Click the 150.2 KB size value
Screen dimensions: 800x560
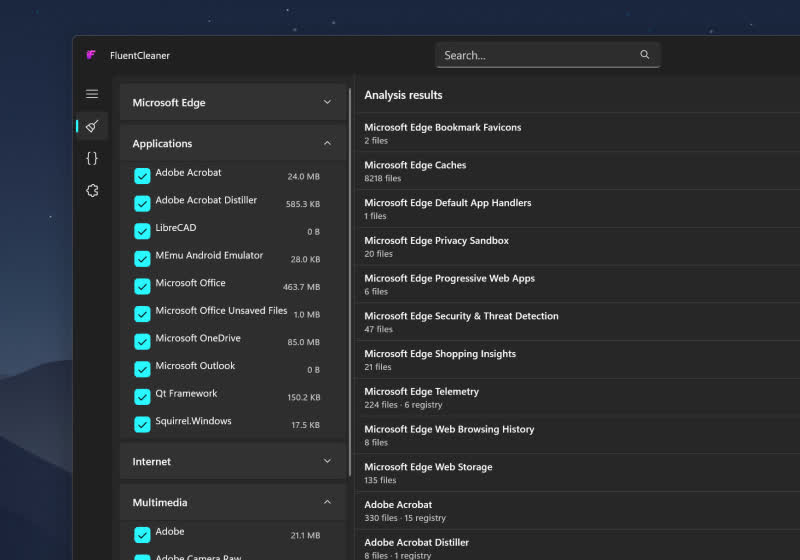(x=304, y=397)
